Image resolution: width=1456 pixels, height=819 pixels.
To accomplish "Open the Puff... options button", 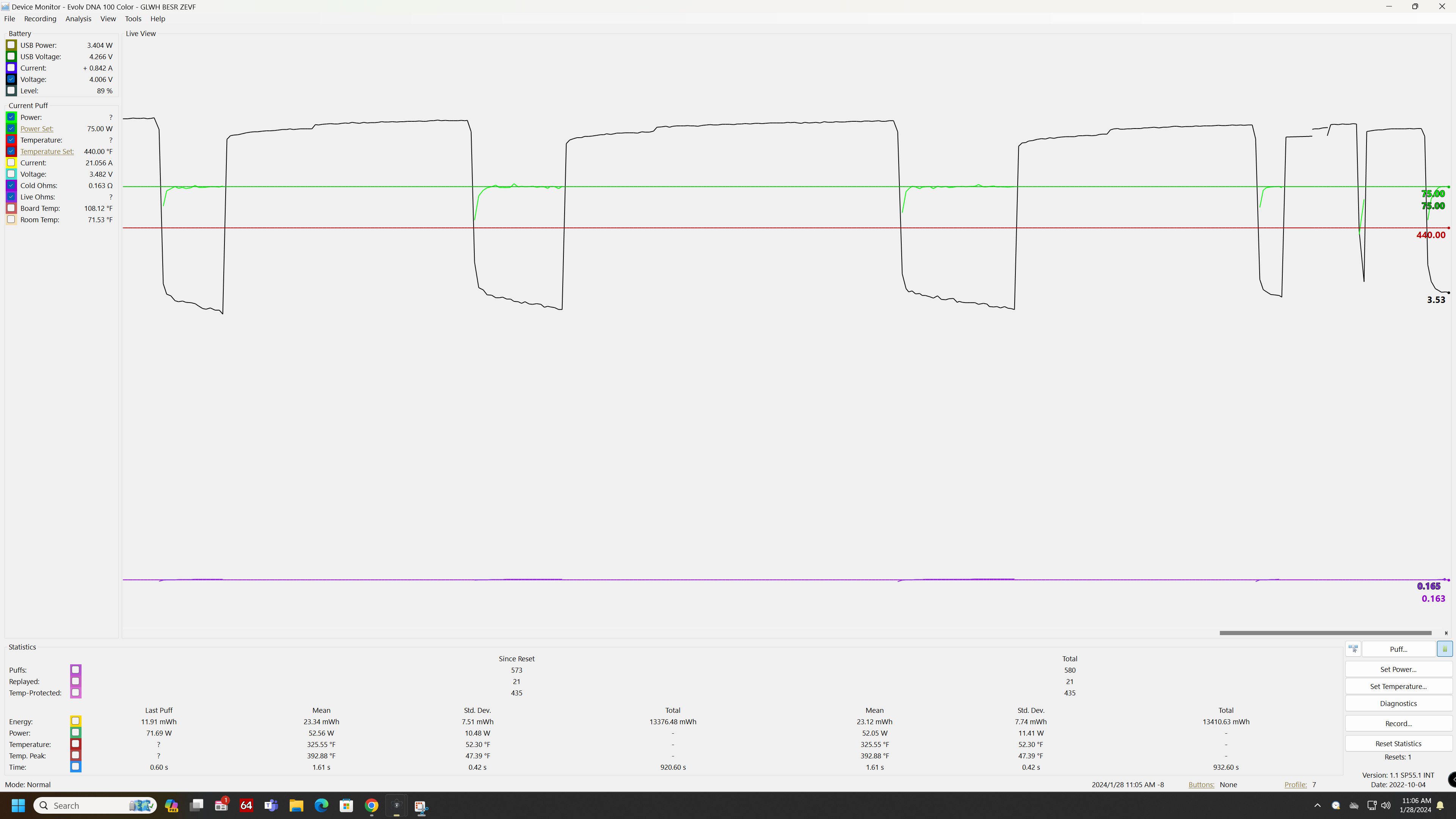I will [x=1398, y=649].
